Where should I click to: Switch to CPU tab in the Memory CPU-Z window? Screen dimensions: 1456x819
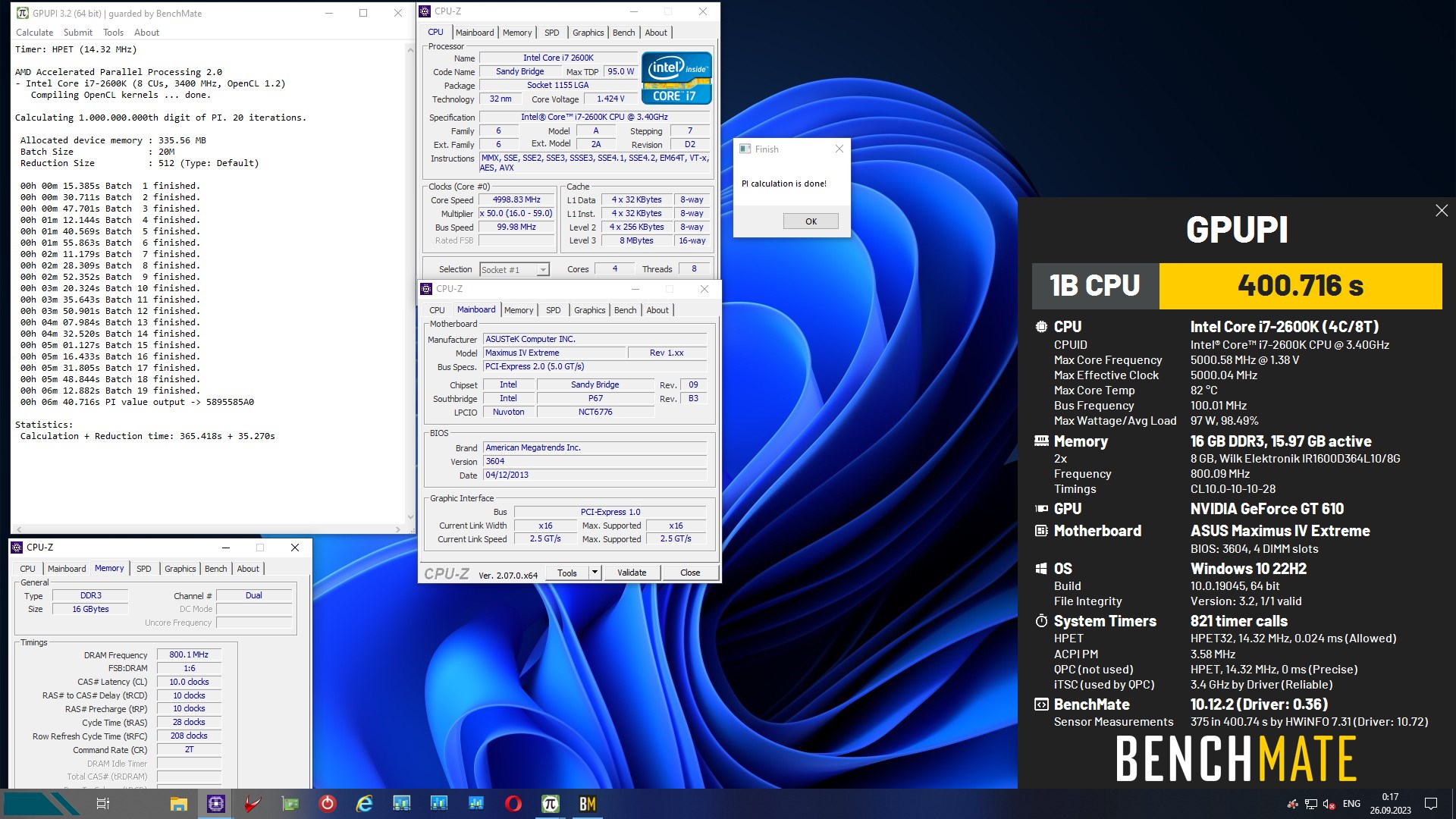(x=28, y=569)
